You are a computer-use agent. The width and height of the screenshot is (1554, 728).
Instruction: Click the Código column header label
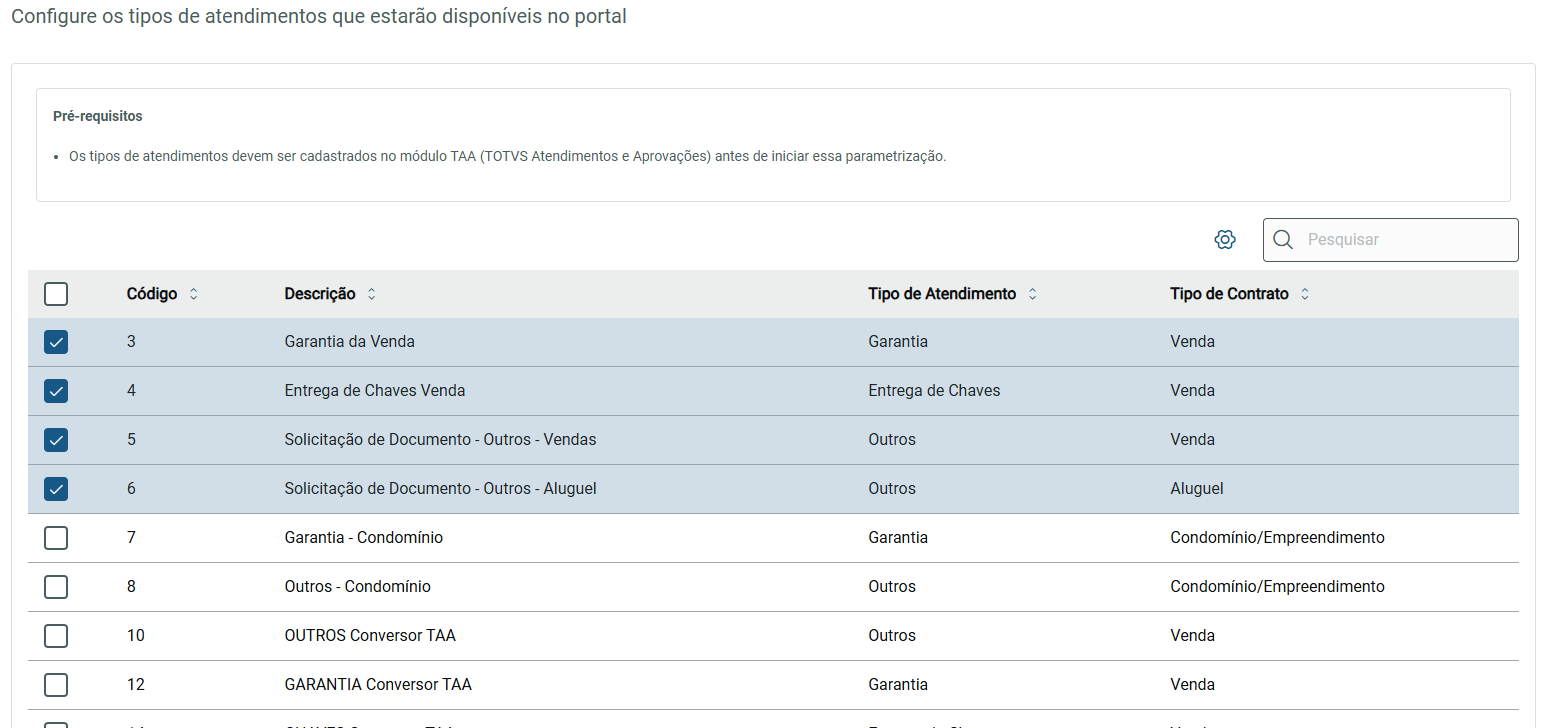point(152,294)
